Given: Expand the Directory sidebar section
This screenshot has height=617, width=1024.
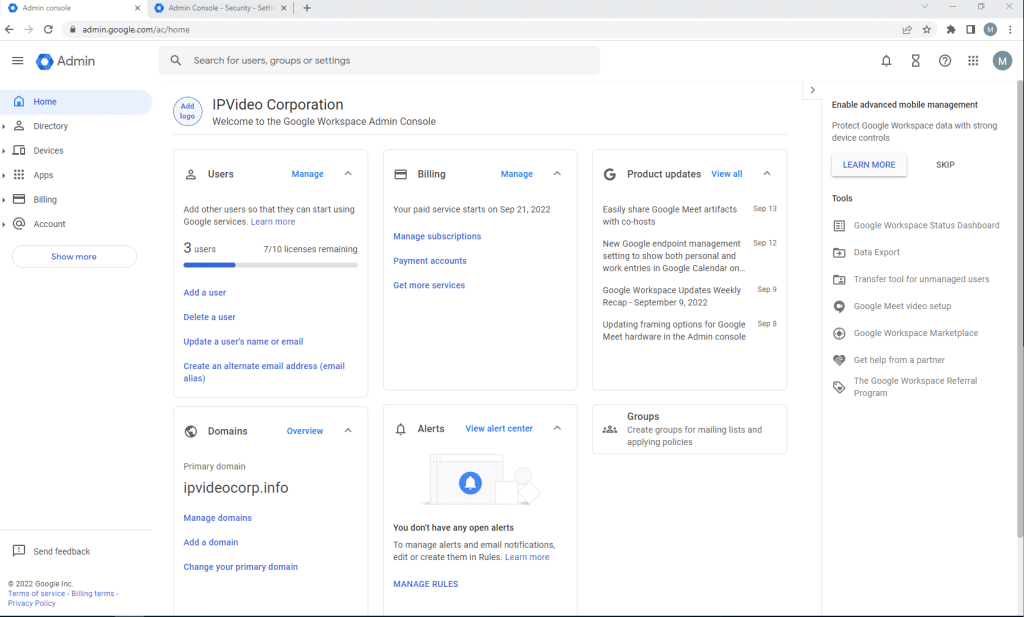Looking at the screenshot, I should (4, 127).
